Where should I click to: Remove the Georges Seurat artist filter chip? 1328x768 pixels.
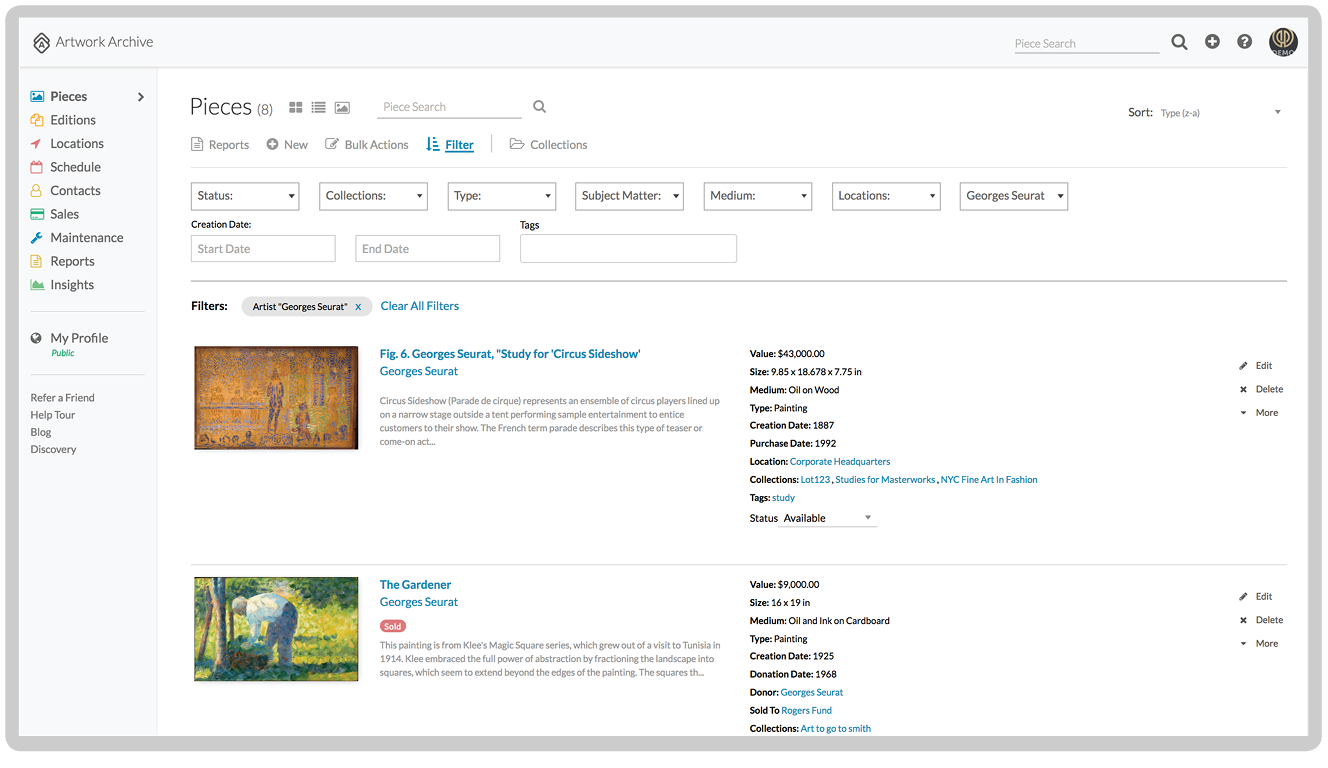pyautogui.click(x=358, y=306)
